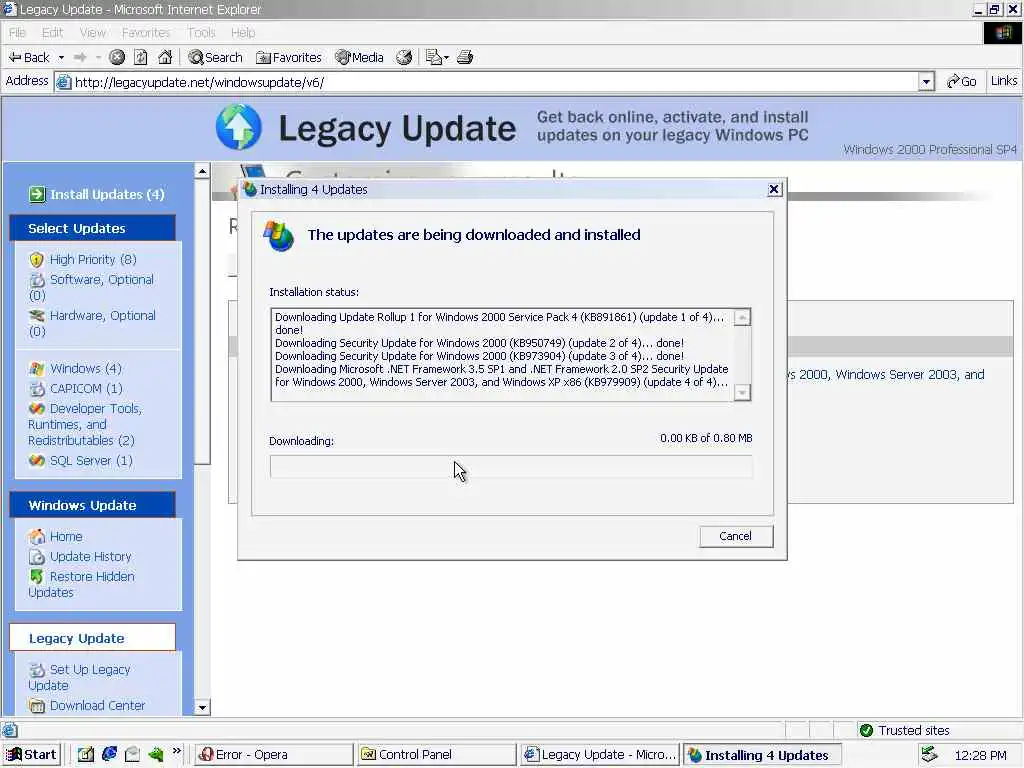Open the Windows (4) category
This screenshot has width=1024, height=768.
(x=86, y=368)
